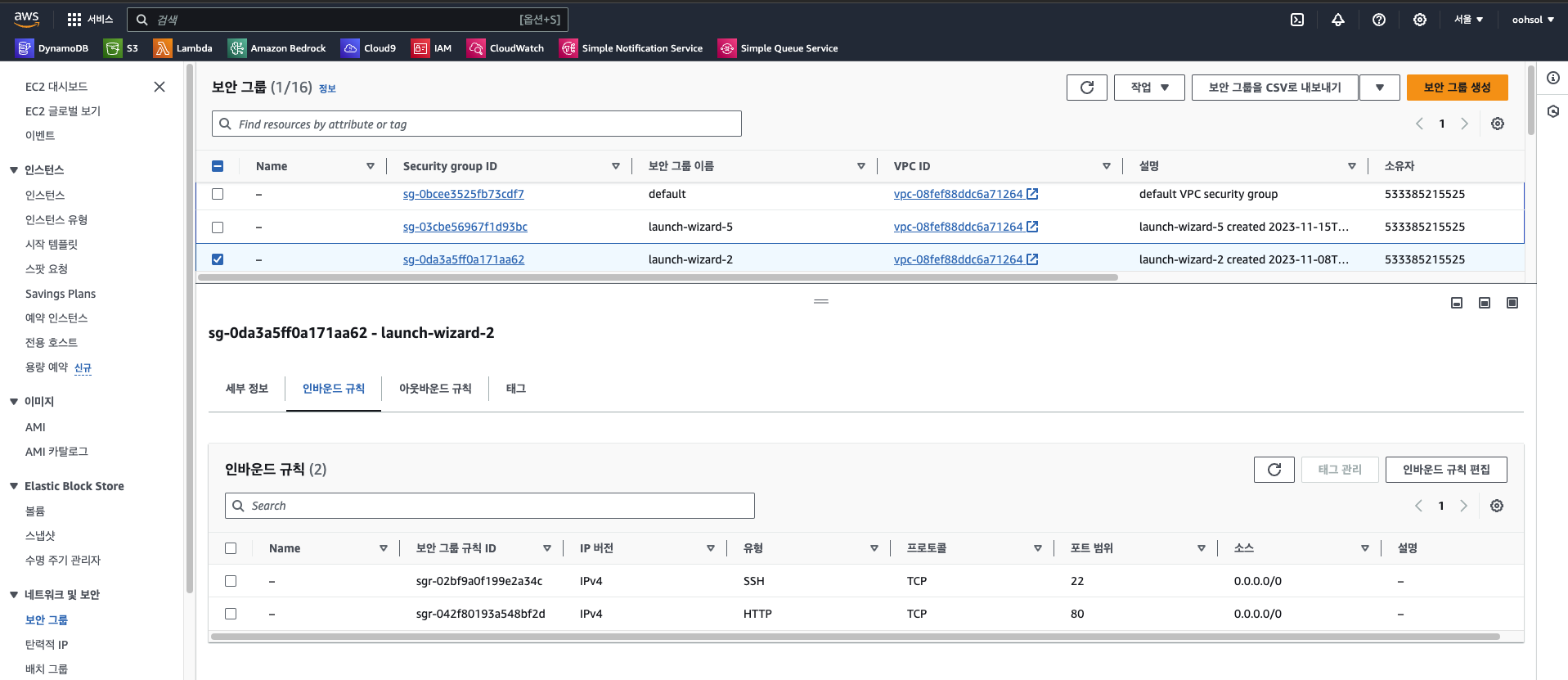Check the SSH inbound rule checkbox
1568x680 pixels.
[231, 581]
